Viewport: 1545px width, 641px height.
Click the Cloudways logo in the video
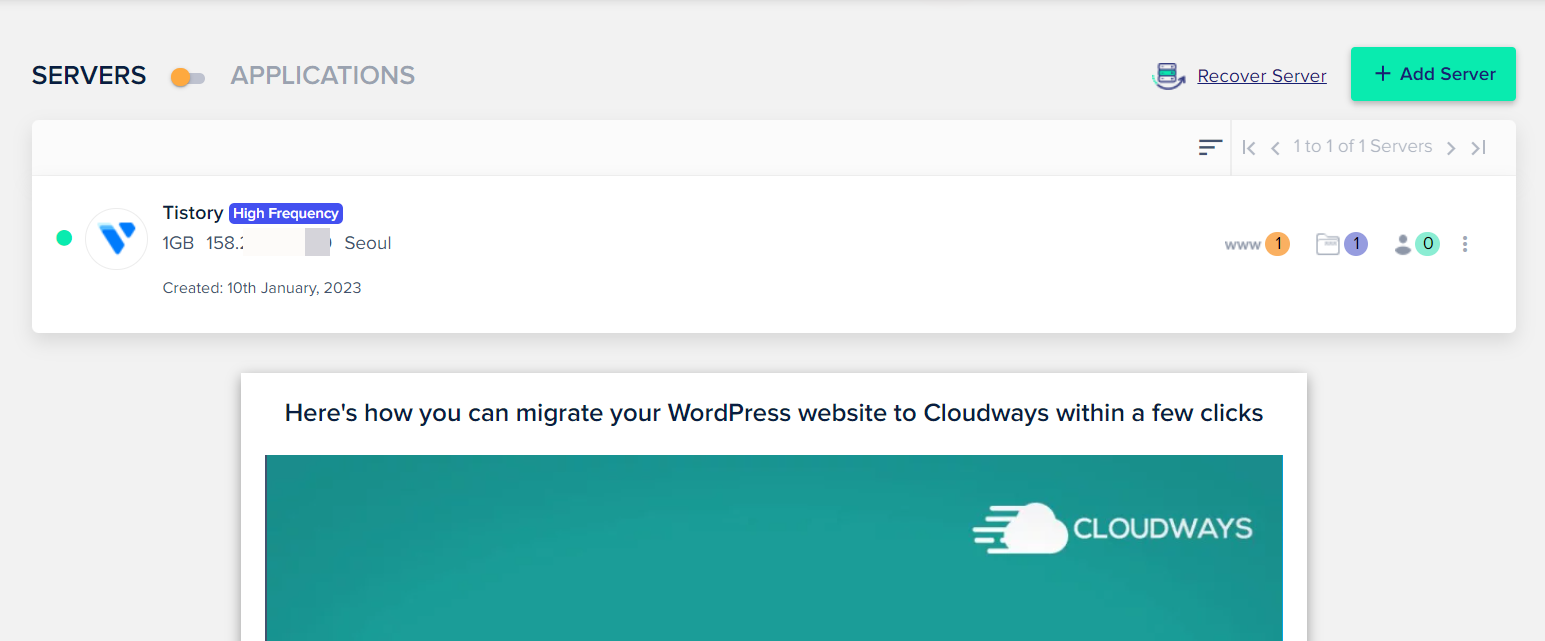[x=1112, y=528]
